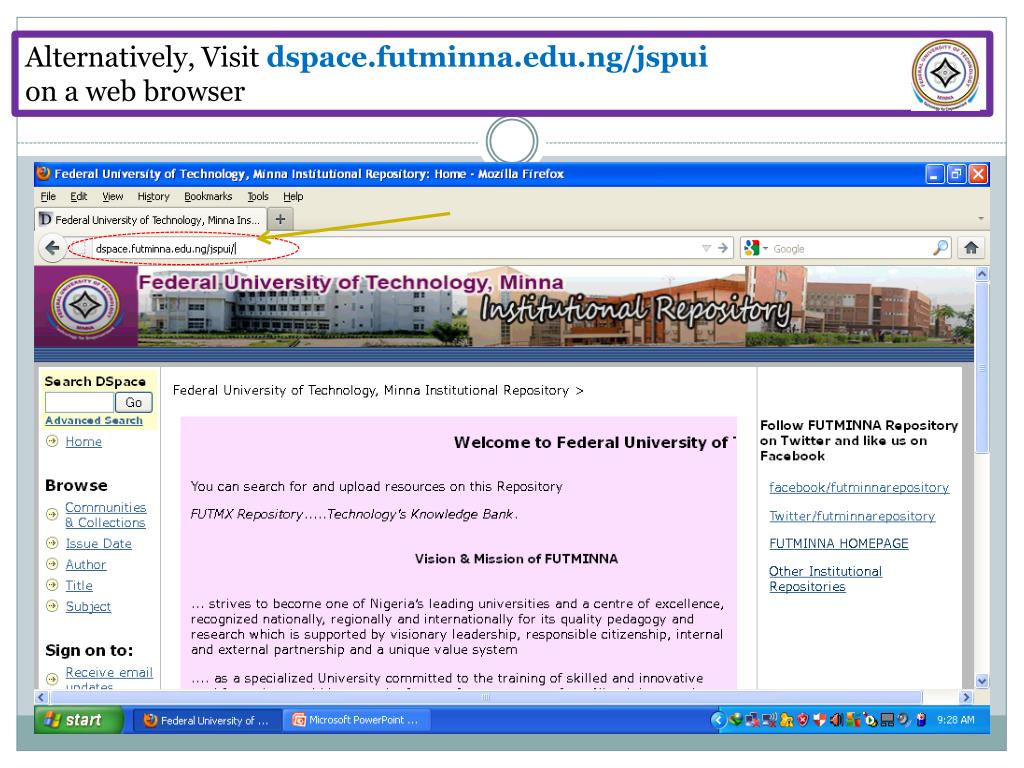Open facebook/futminnarepository link
Image resolution: width=1024 pixels, height=768 pixels.
[x=859, y=488]
